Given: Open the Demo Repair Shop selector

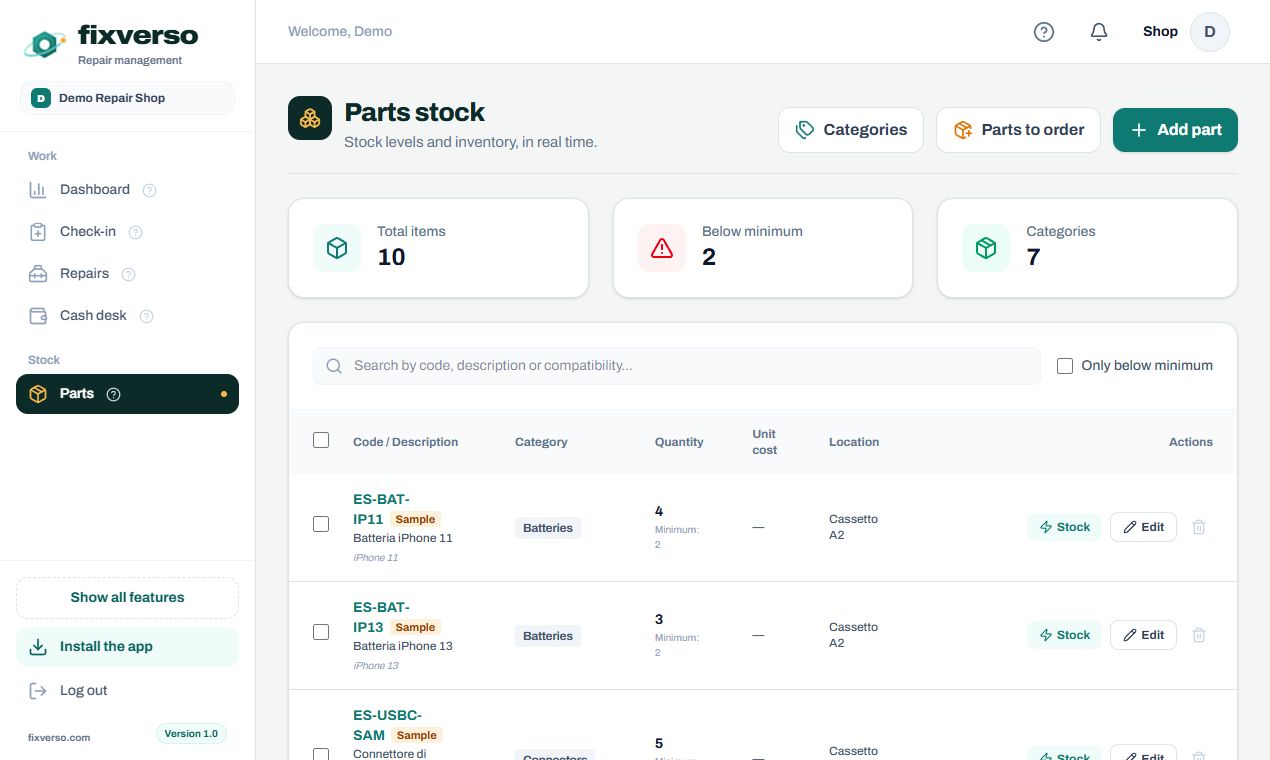Looking at the screenshot, I should [x=127, y=98].
